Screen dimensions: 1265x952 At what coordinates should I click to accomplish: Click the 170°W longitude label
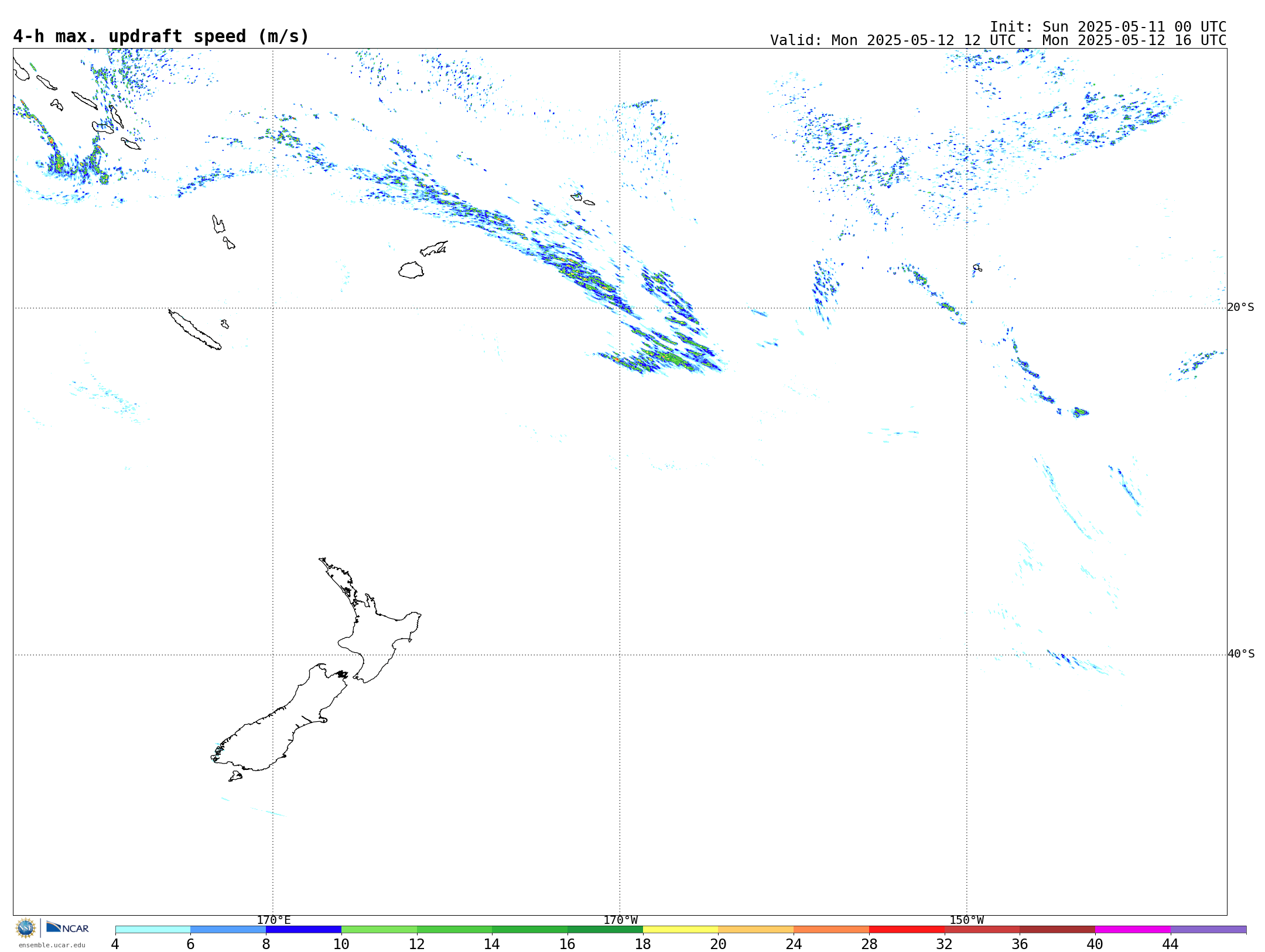point(620,920)
